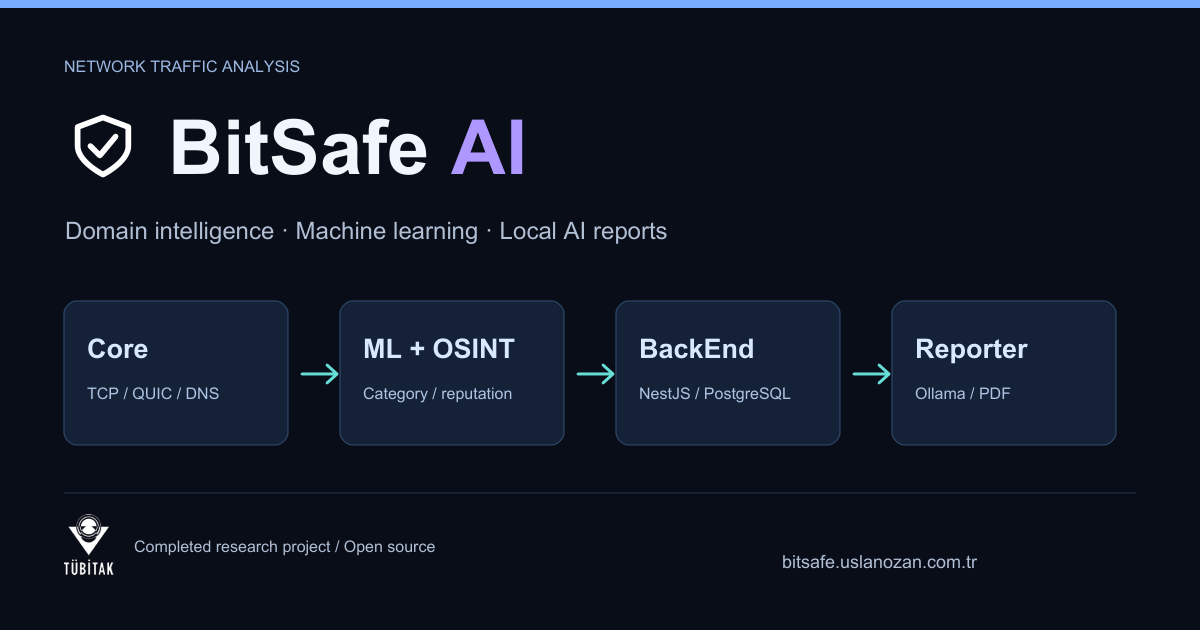
Task: Click the "BitSafe AI" title text
Action: pyautogui.click(x=347, y=147)
